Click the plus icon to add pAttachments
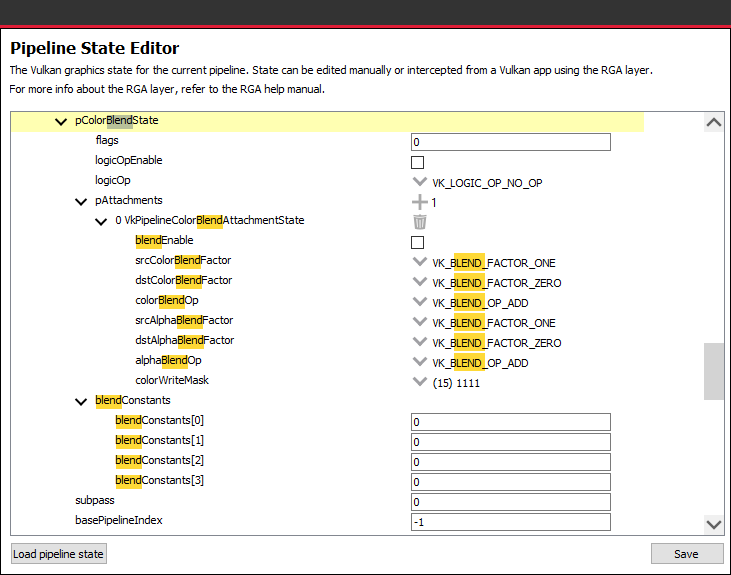731x575 pixels. click(420, 202)
